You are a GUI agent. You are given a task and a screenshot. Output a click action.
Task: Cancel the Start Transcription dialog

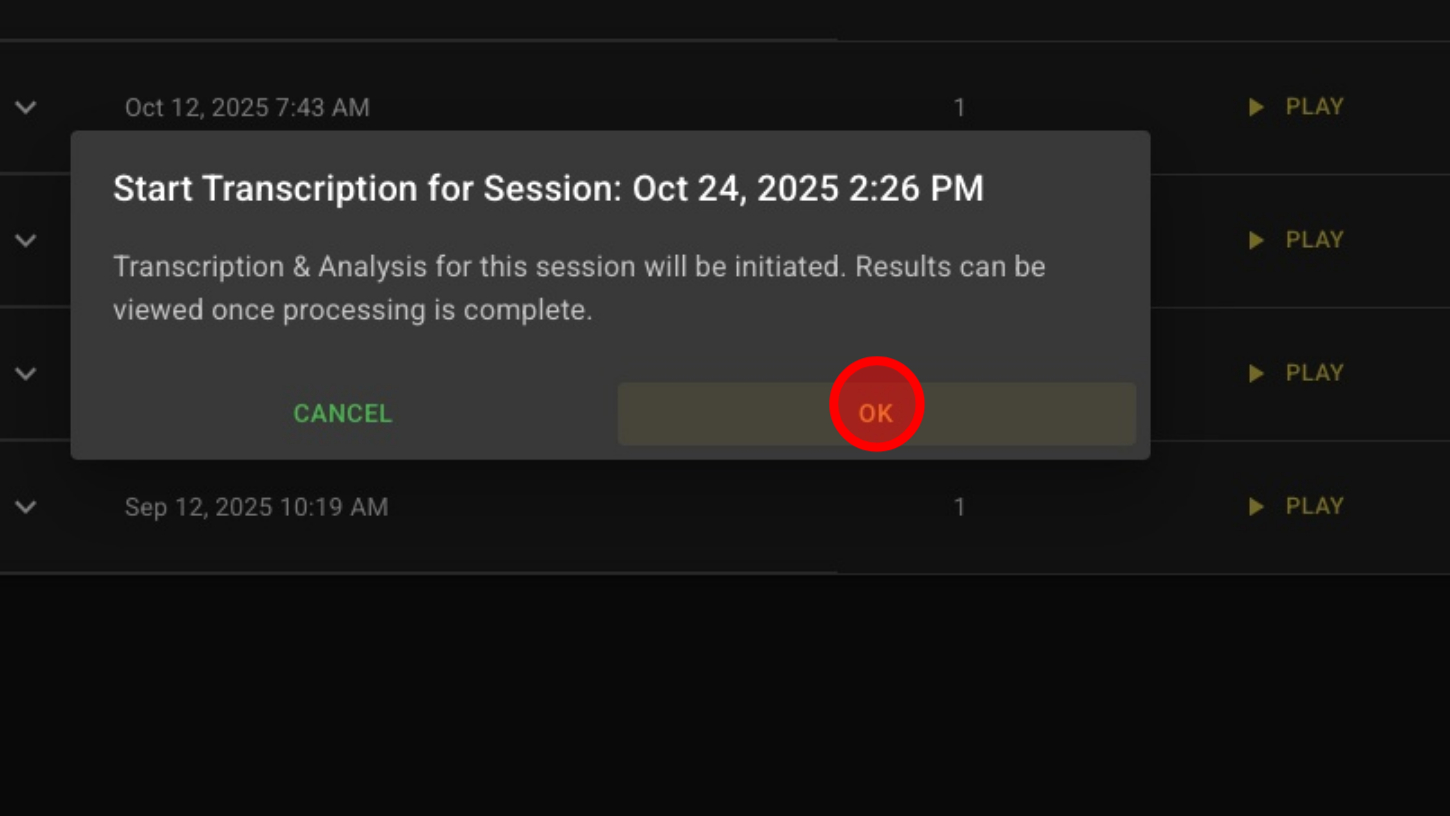pos(342,413)
